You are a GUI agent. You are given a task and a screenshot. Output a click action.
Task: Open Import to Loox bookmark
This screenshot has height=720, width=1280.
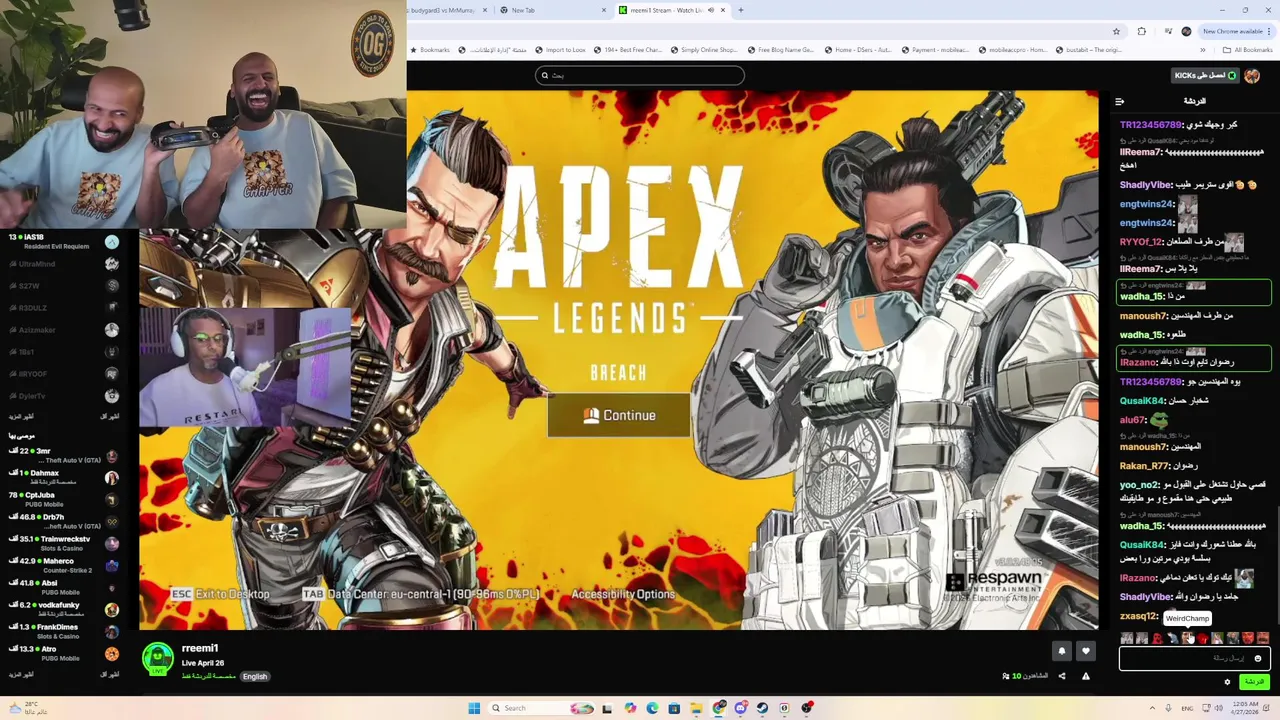coord(560,50)
